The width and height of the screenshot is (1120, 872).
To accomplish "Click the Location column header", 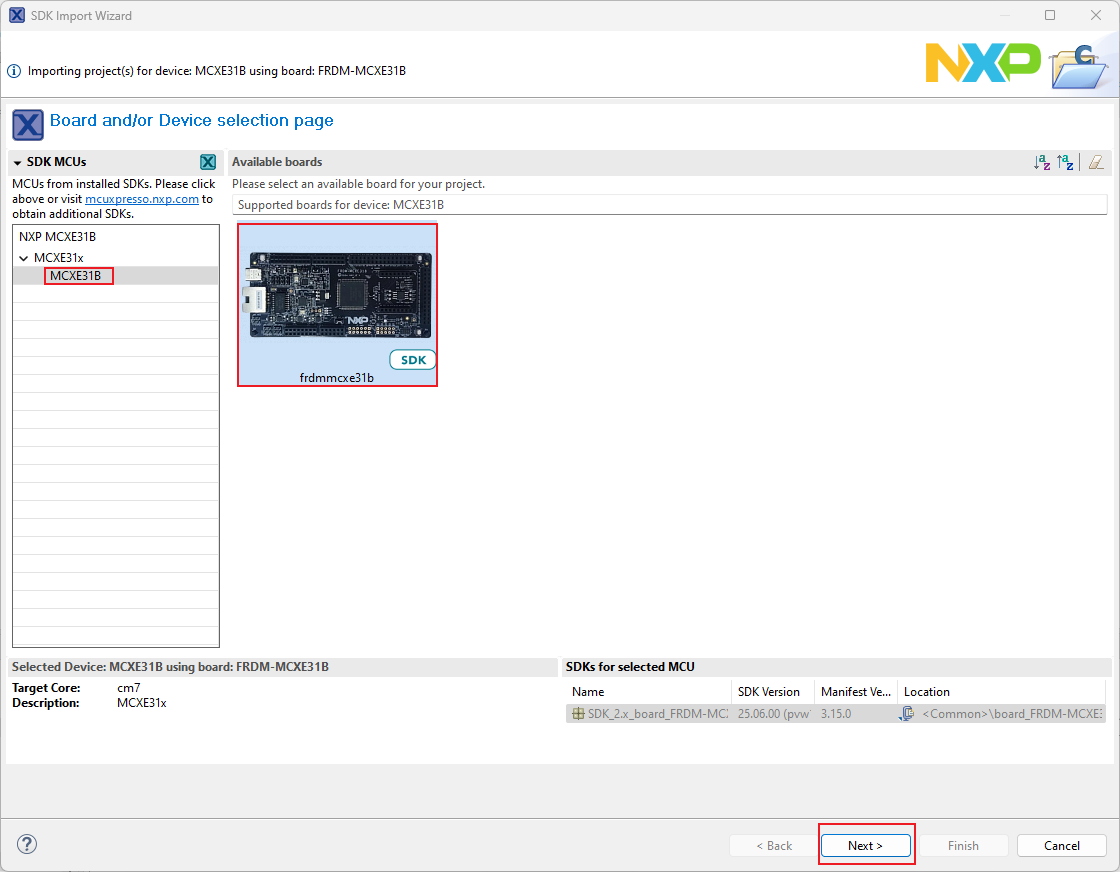I will tap(926, 692).
